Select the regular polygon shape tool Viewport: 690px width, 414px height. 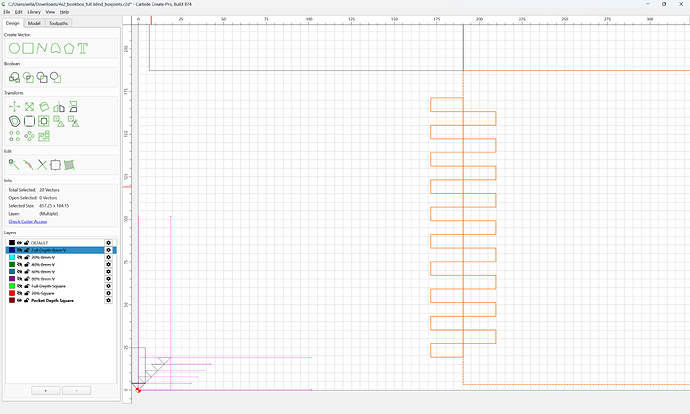point(69,48)
